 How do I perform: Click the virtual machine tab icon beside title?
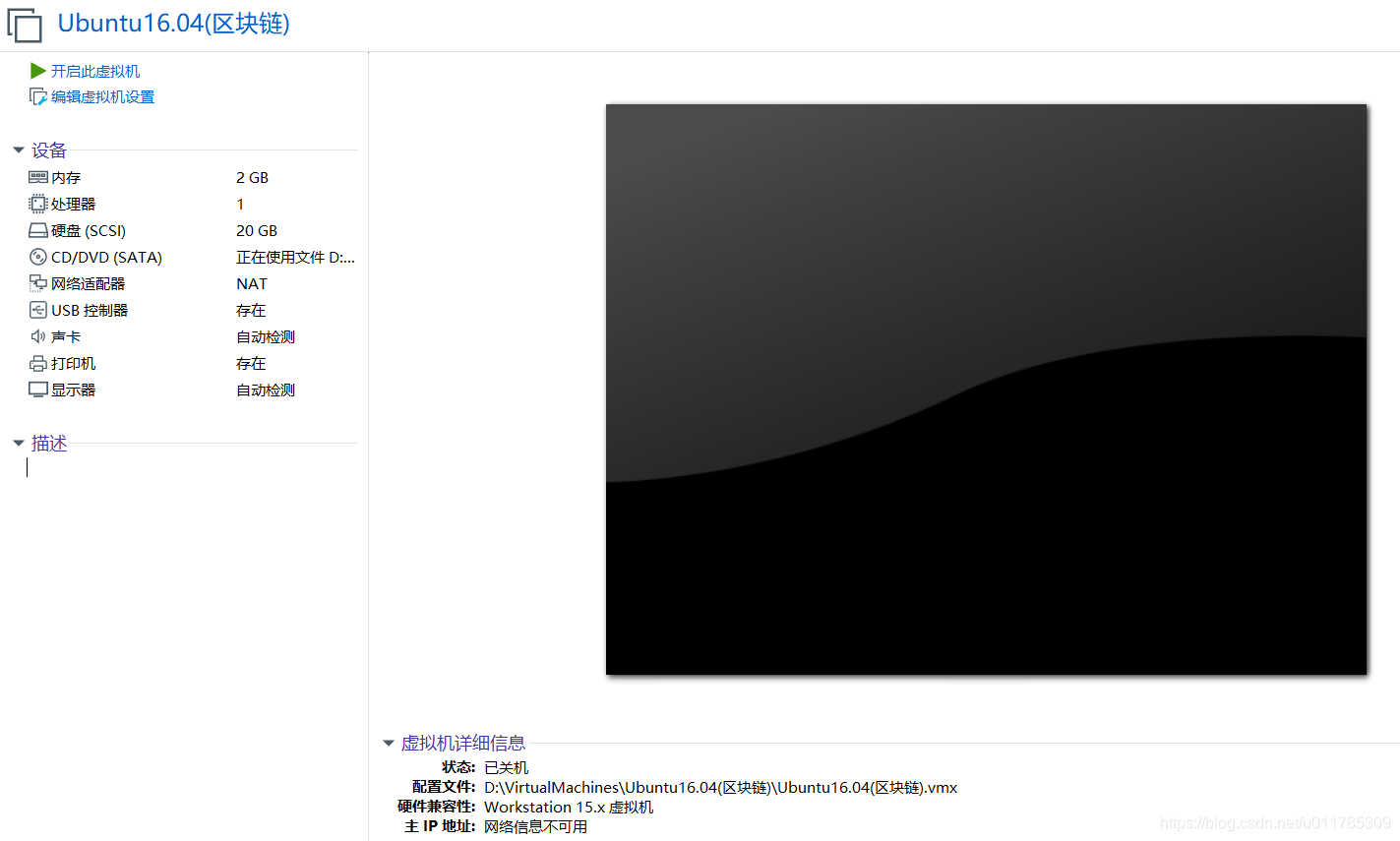coord(25,25)
